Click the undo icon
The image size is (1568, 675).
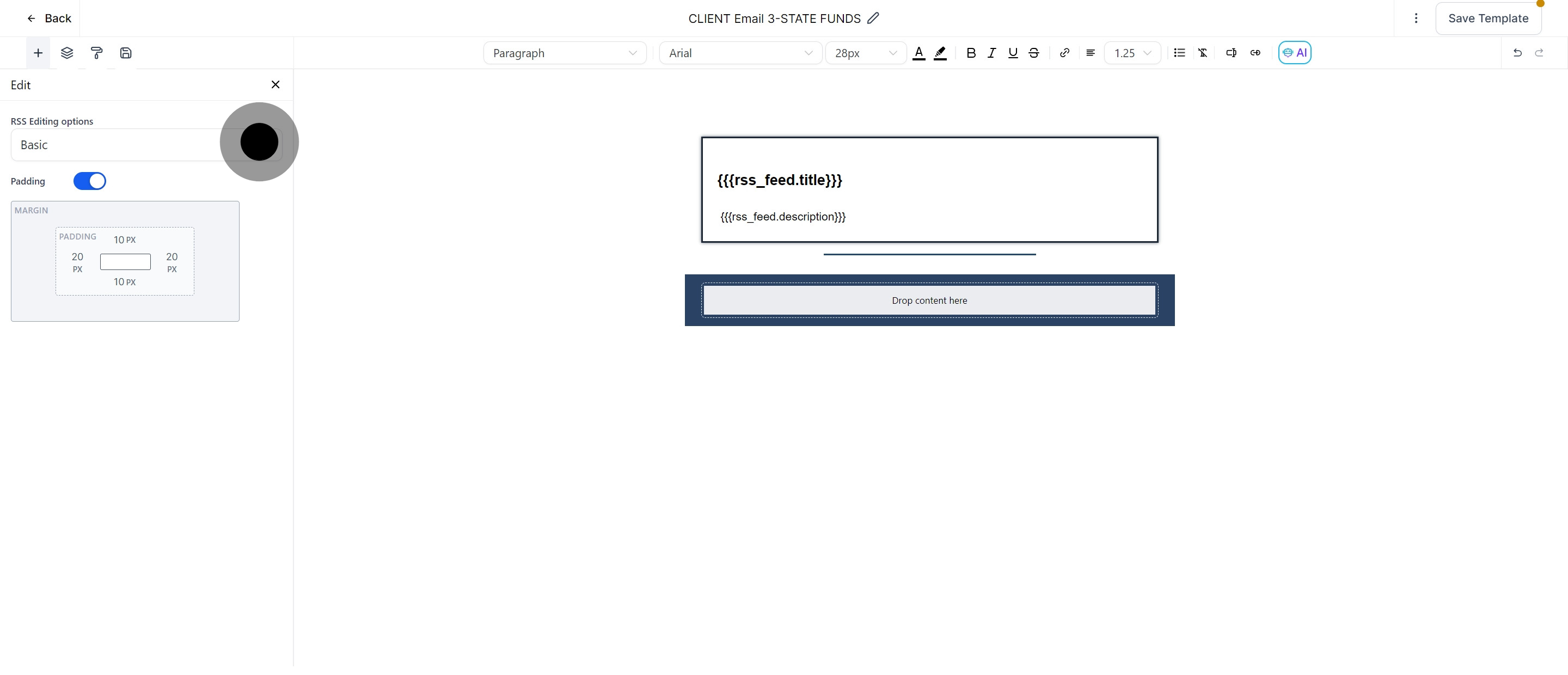point(1517,53)
